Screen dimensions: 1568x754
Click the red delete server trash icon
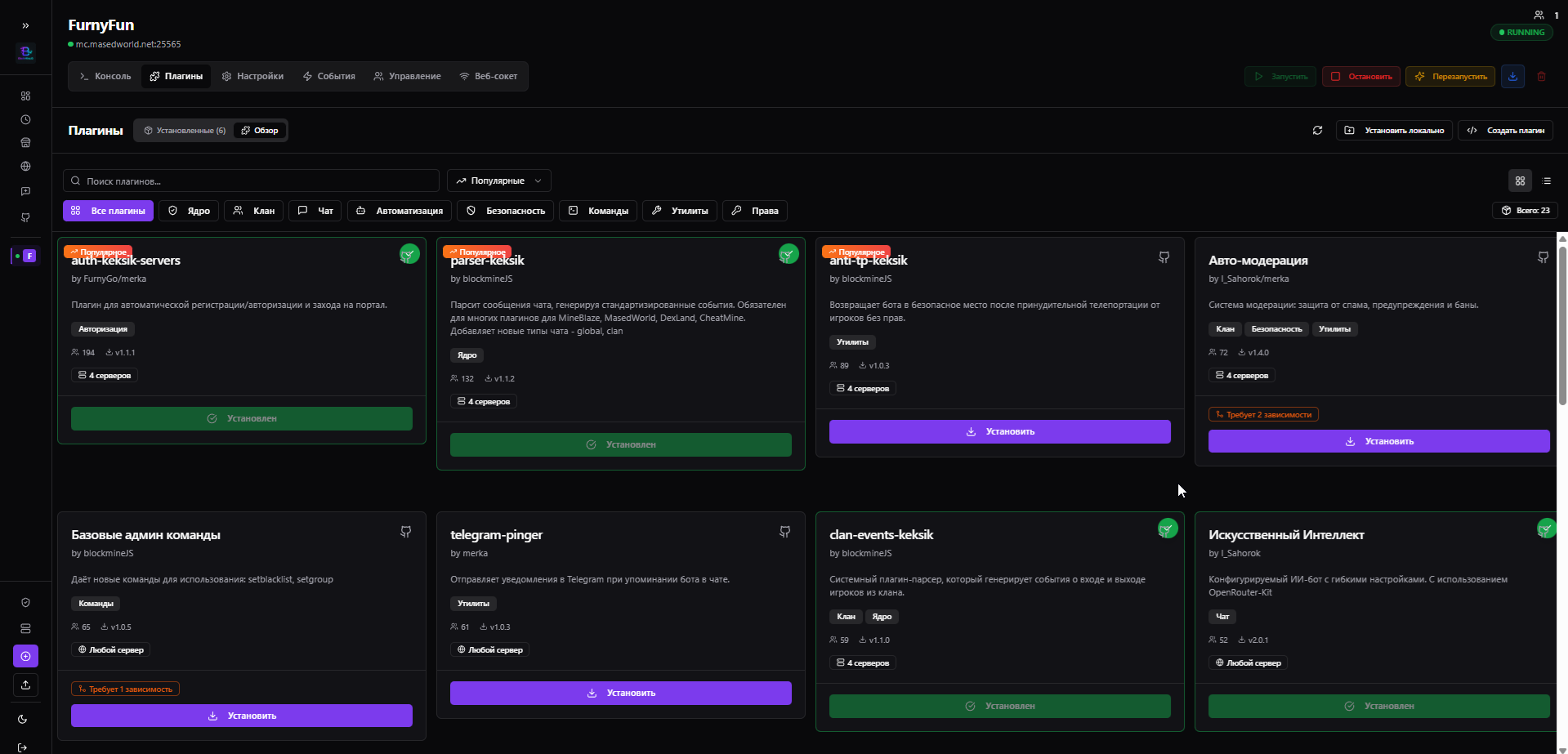click(x=1542, y=77)
